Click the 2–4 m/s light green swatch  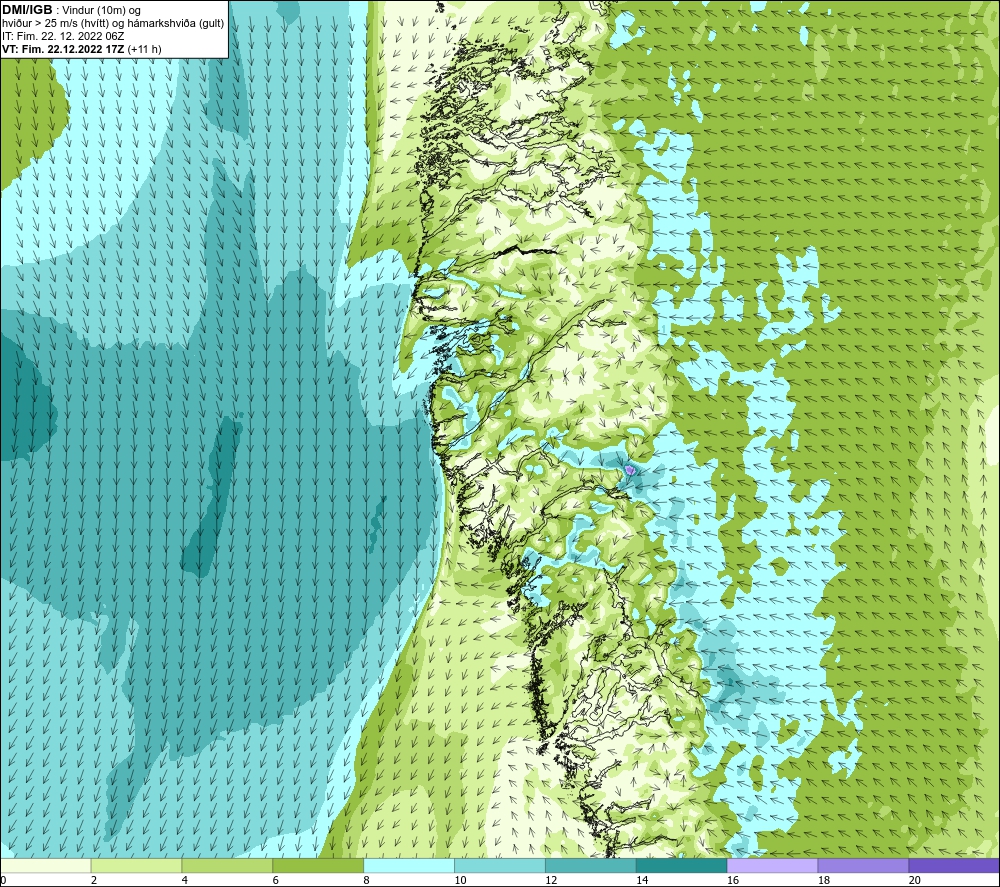point(136,865)
